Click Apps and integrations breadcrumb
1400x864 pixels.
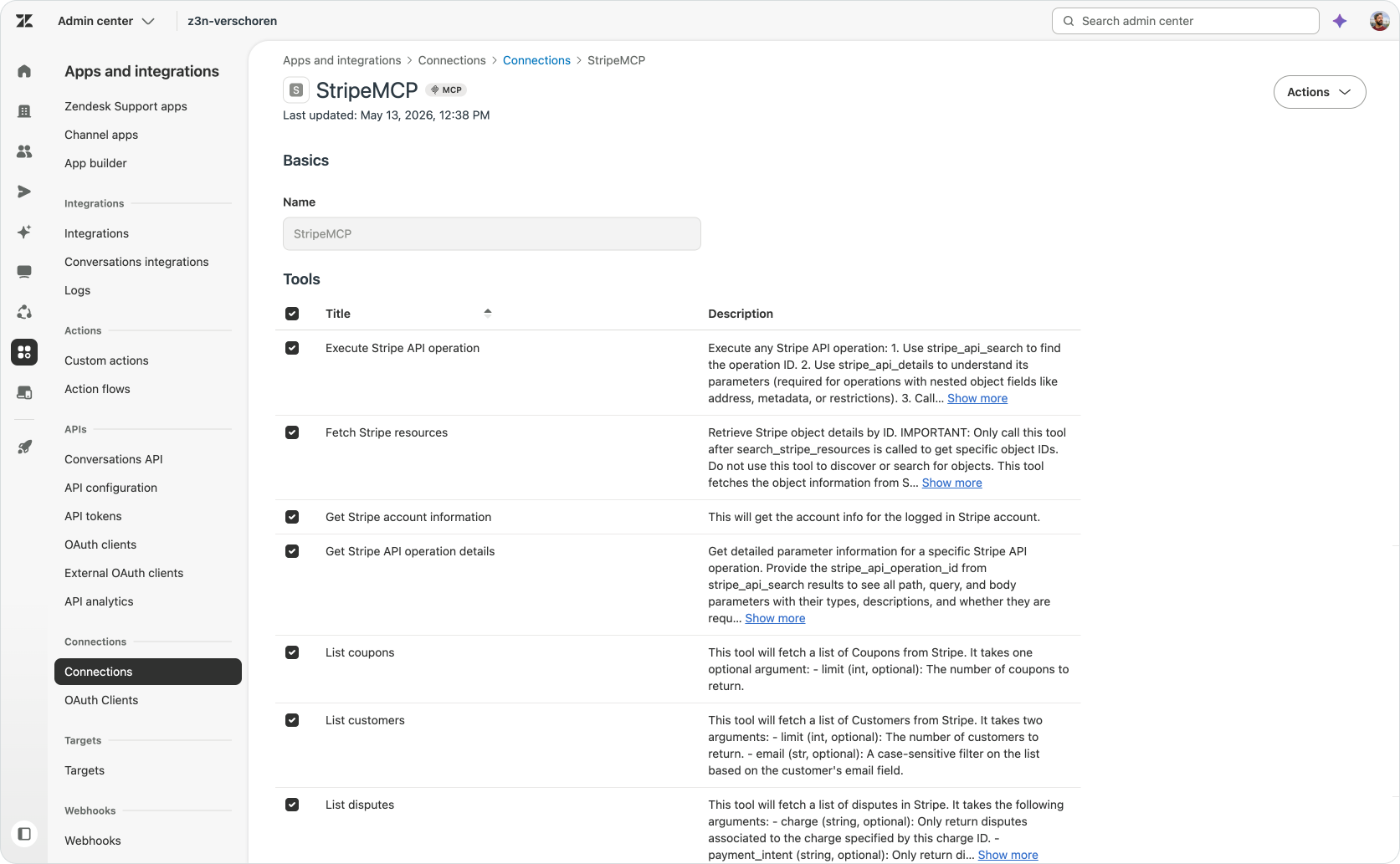[x=341, y=60]
